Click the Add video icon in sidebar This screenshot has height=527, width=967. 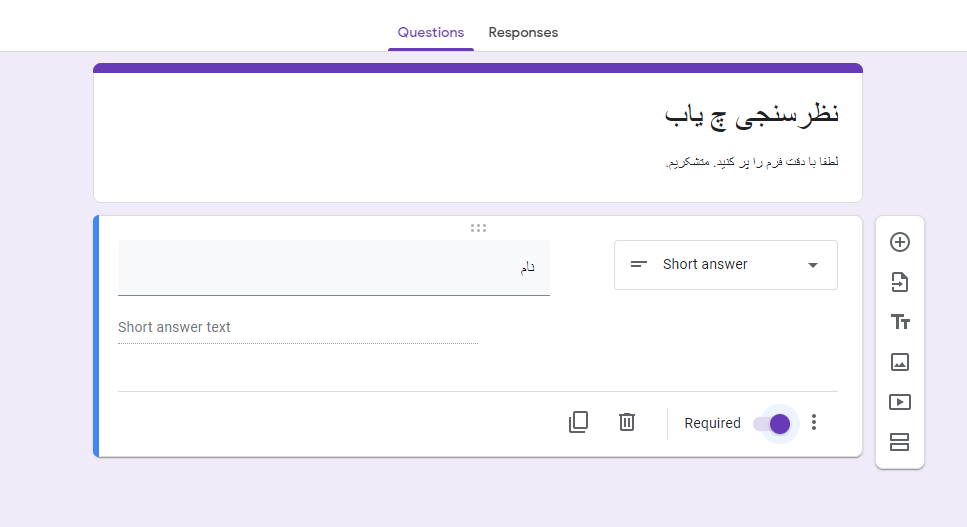[x=900, y=402]
